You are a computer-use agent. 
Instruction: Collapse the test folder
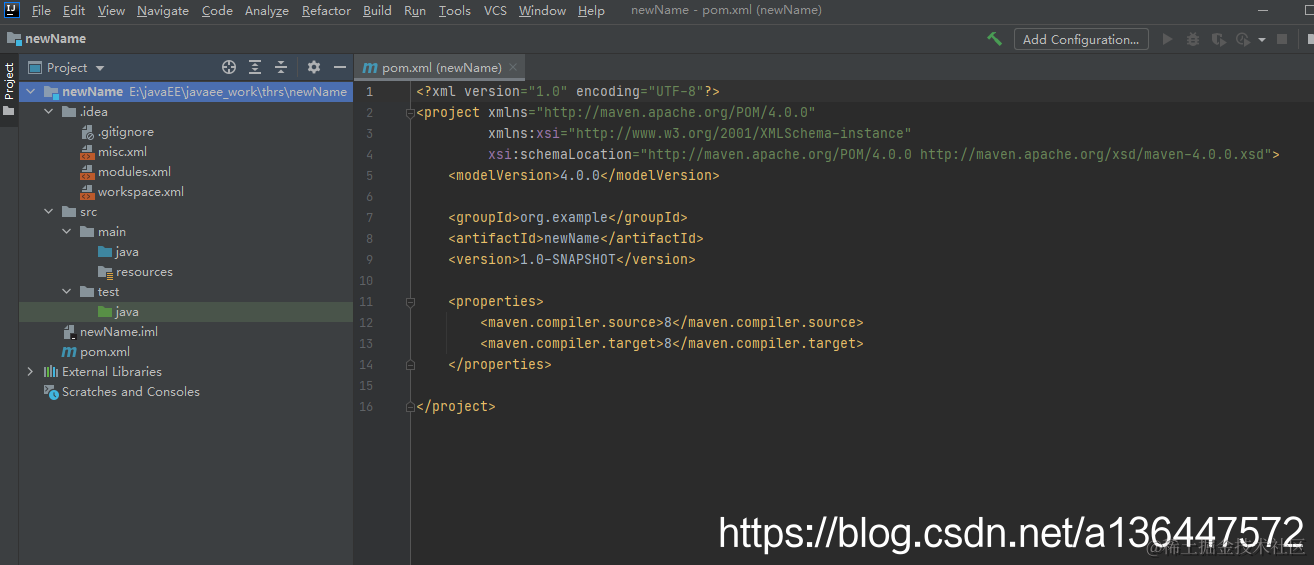(x=66, y=291)
